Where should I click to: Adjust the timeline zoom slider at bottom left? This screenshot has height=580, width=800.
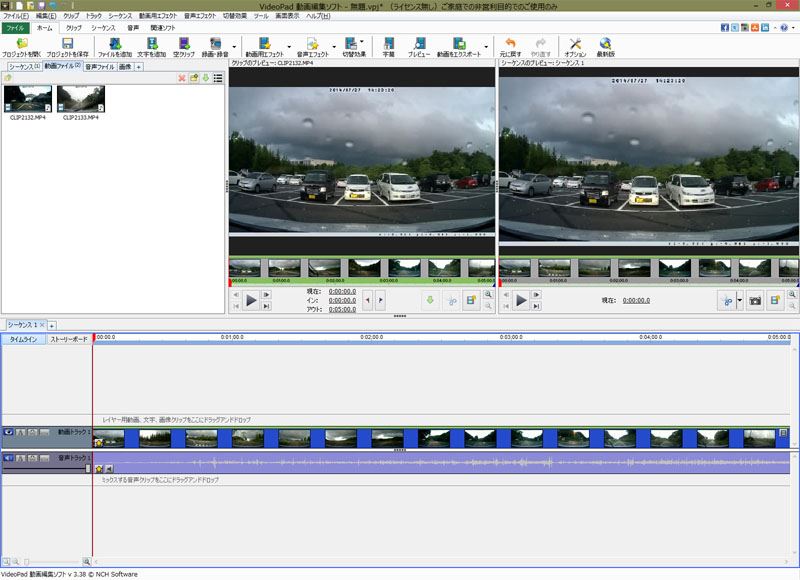tap(27, 562)
